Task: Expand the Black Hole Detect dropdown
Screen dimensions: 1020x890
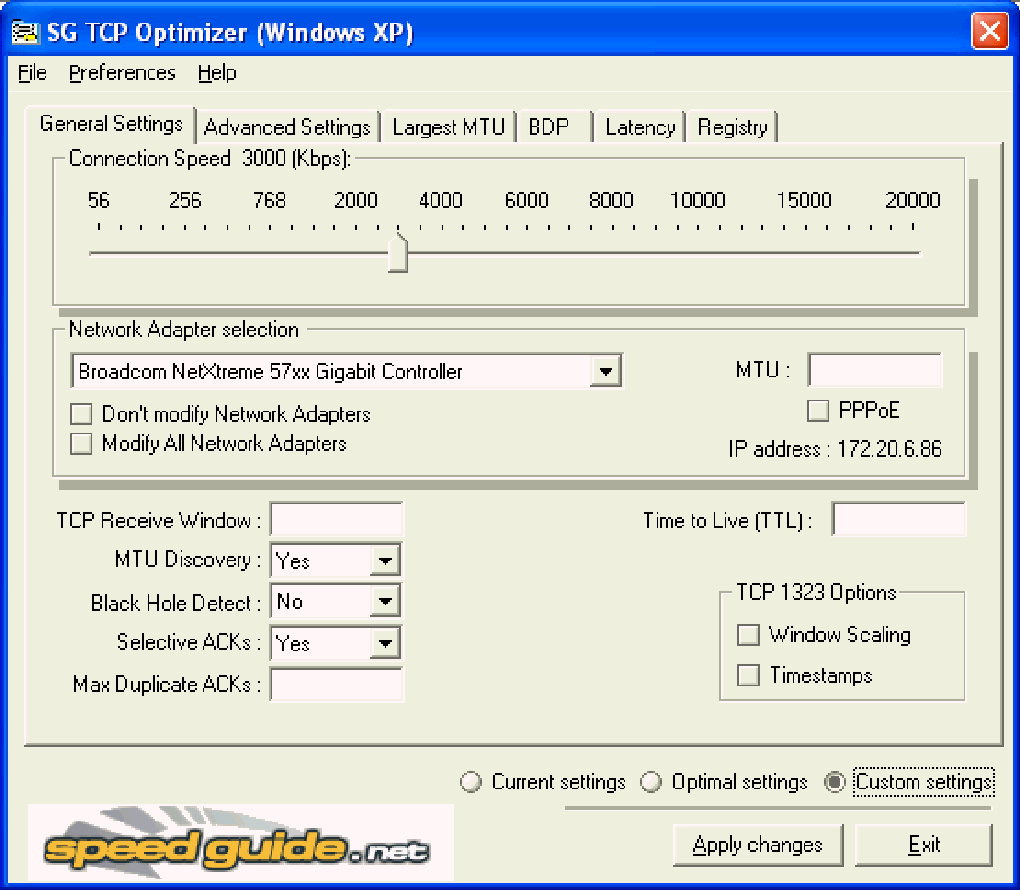Action: 385,601
